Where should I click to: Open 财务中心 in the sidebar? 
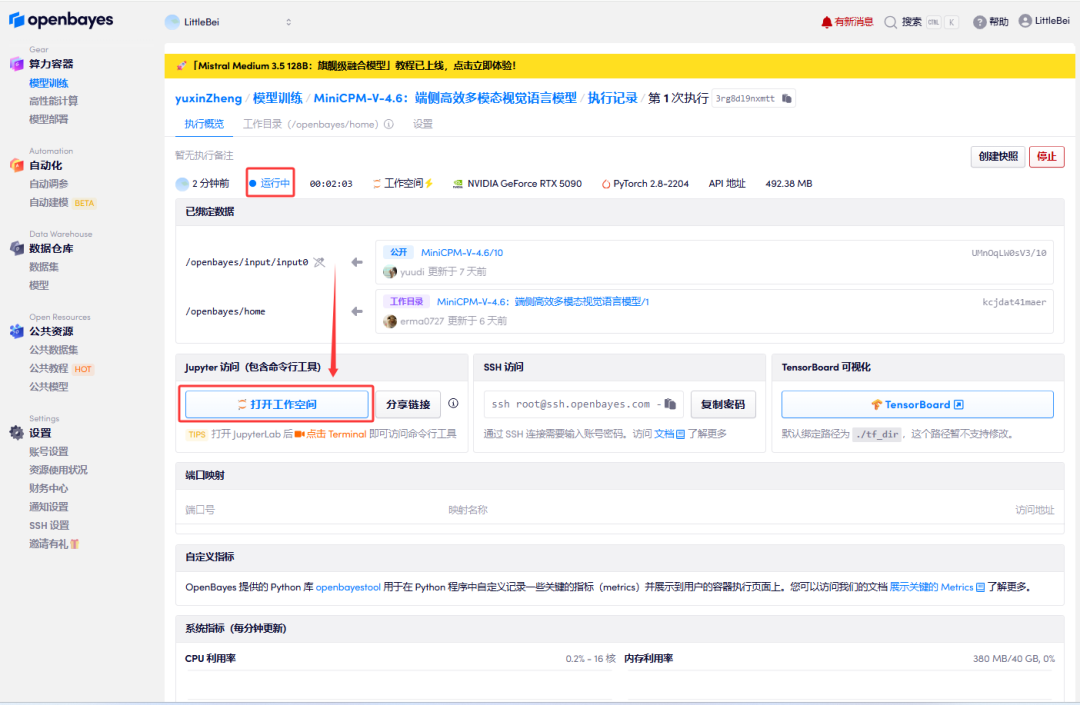(49, 488)
